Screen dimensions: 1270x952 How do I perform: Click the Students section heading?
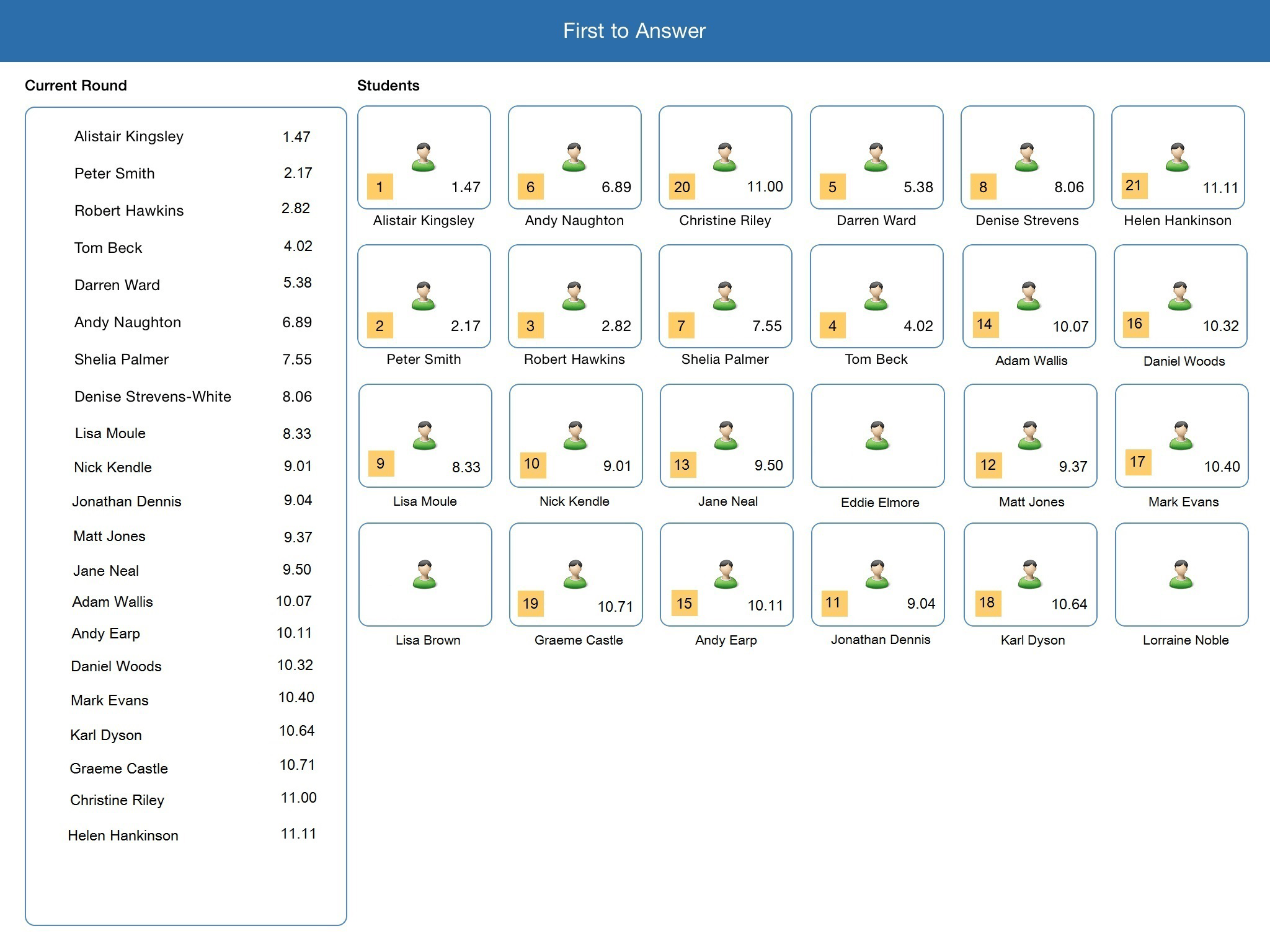388,86
